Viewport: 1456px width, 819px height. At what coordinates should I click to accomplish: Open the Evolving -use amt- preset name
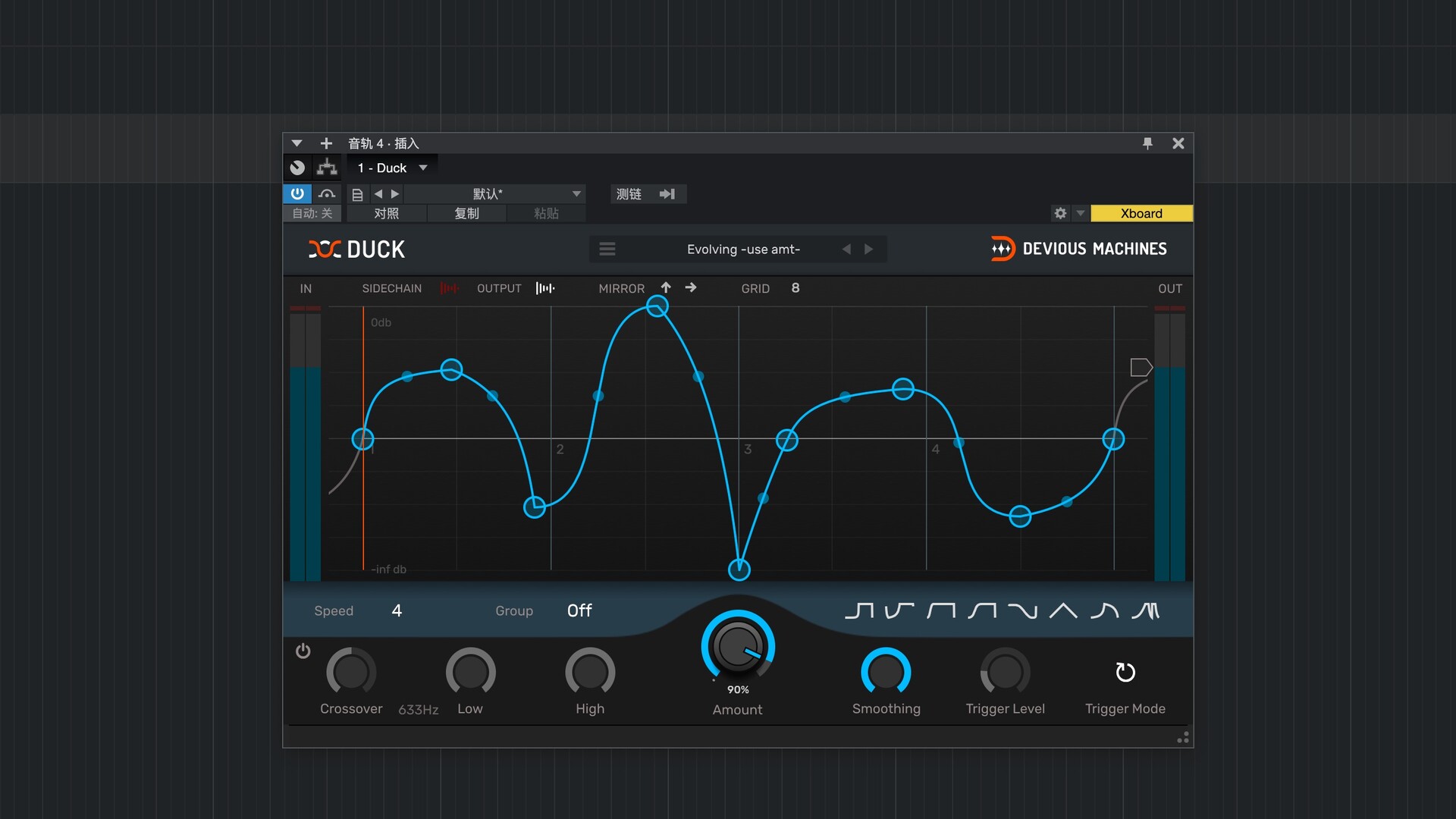point(743,249)
